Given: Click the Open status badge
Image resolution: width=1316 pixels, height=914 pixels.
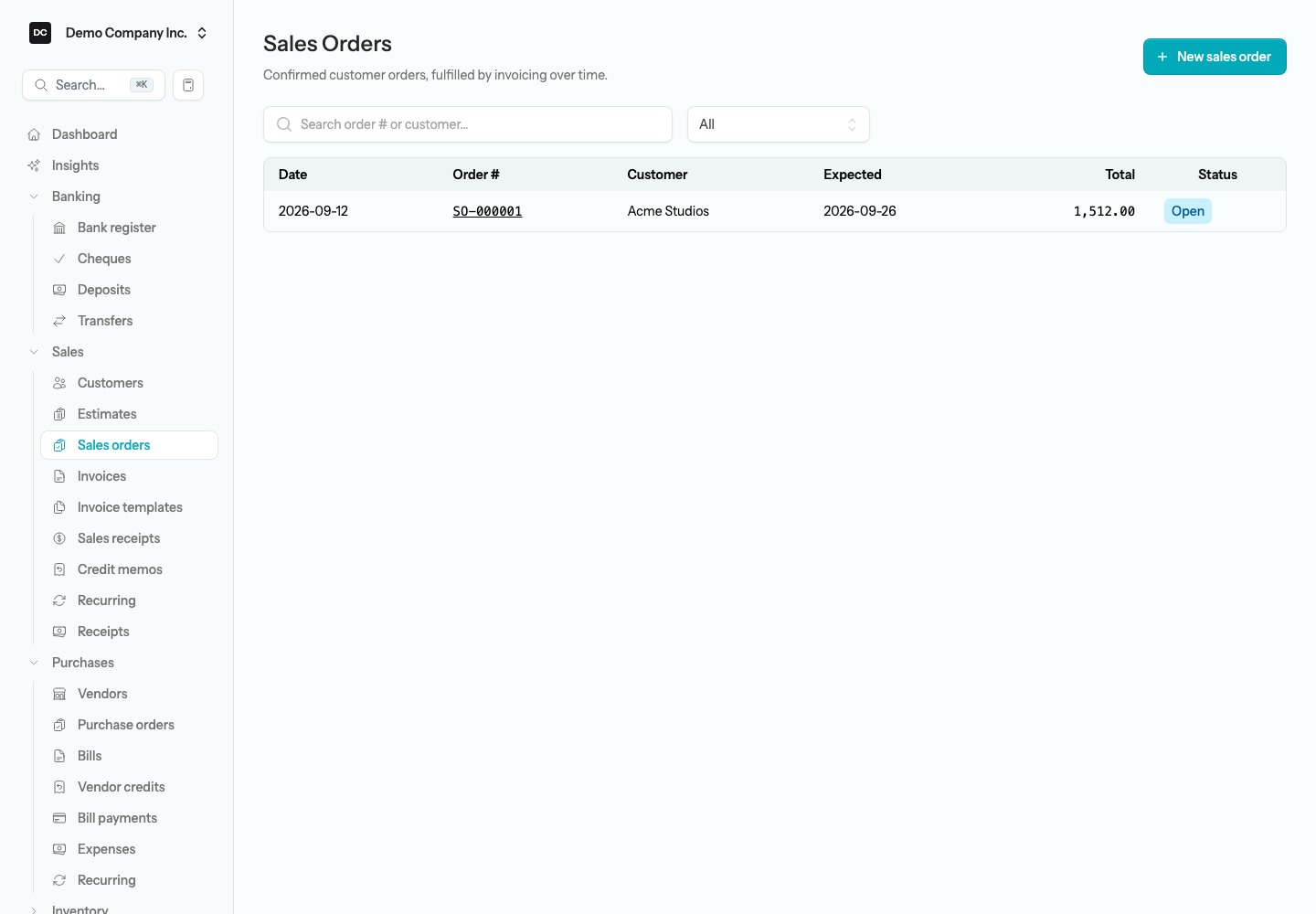Looking at the screenshot, I should pyautogui.click(x=1188, y=211).
